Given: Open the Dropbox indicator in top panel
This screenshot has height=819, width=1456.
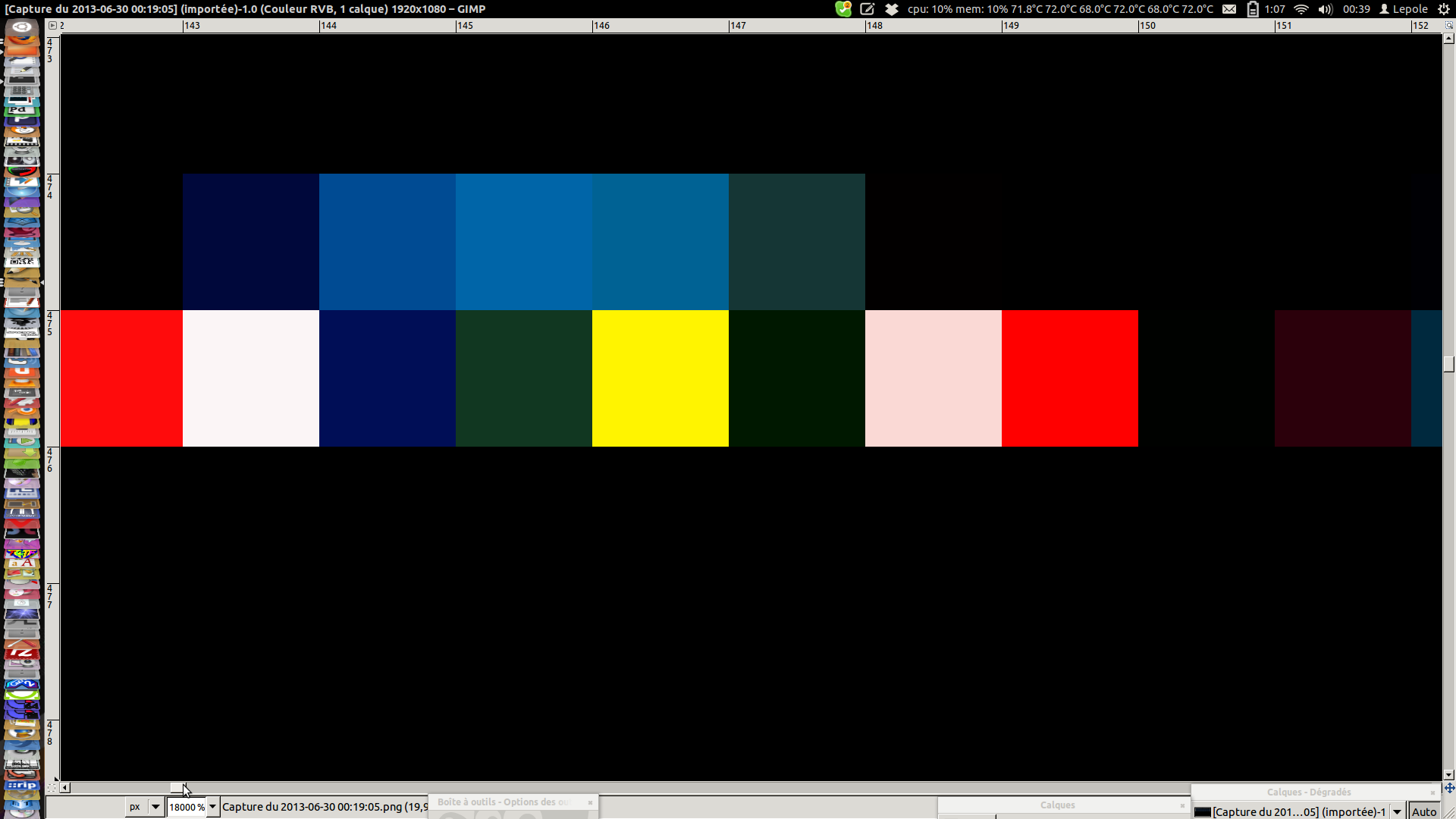Looking at the screenshot, I should click(x=892, y=9).
